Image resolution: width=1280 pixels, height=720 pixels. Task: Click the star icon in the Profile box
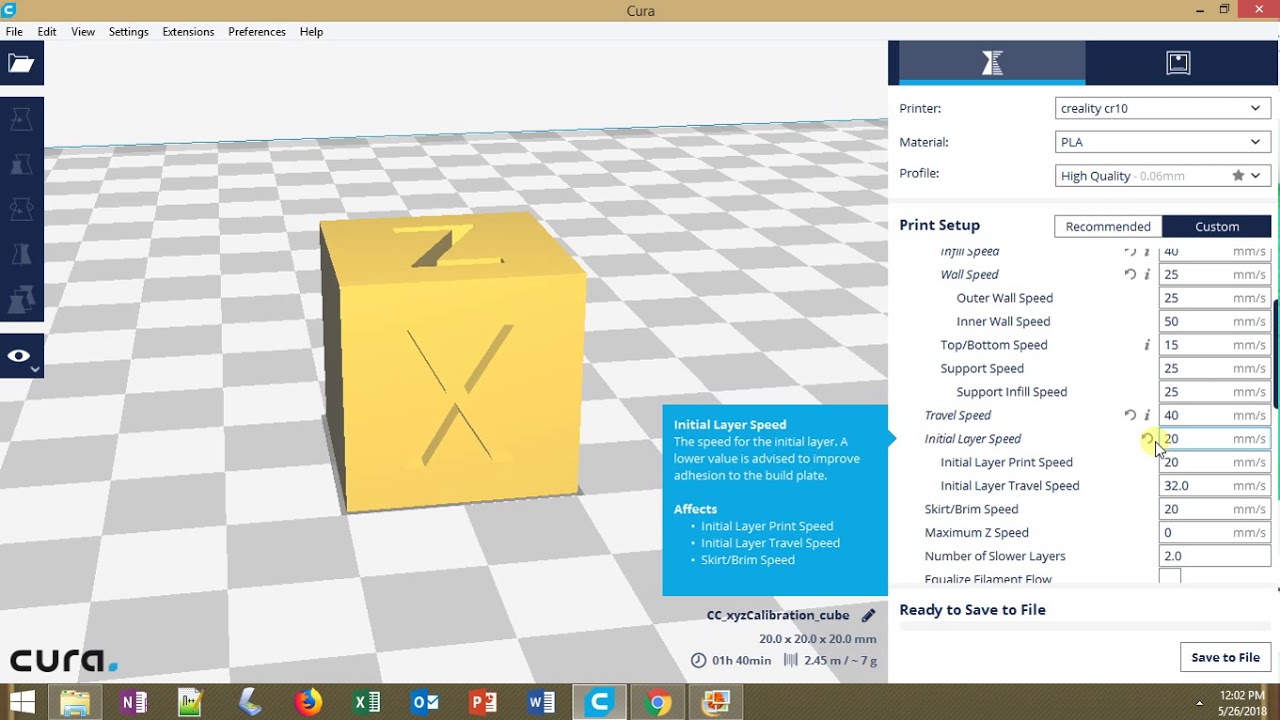click(1238, 176)
